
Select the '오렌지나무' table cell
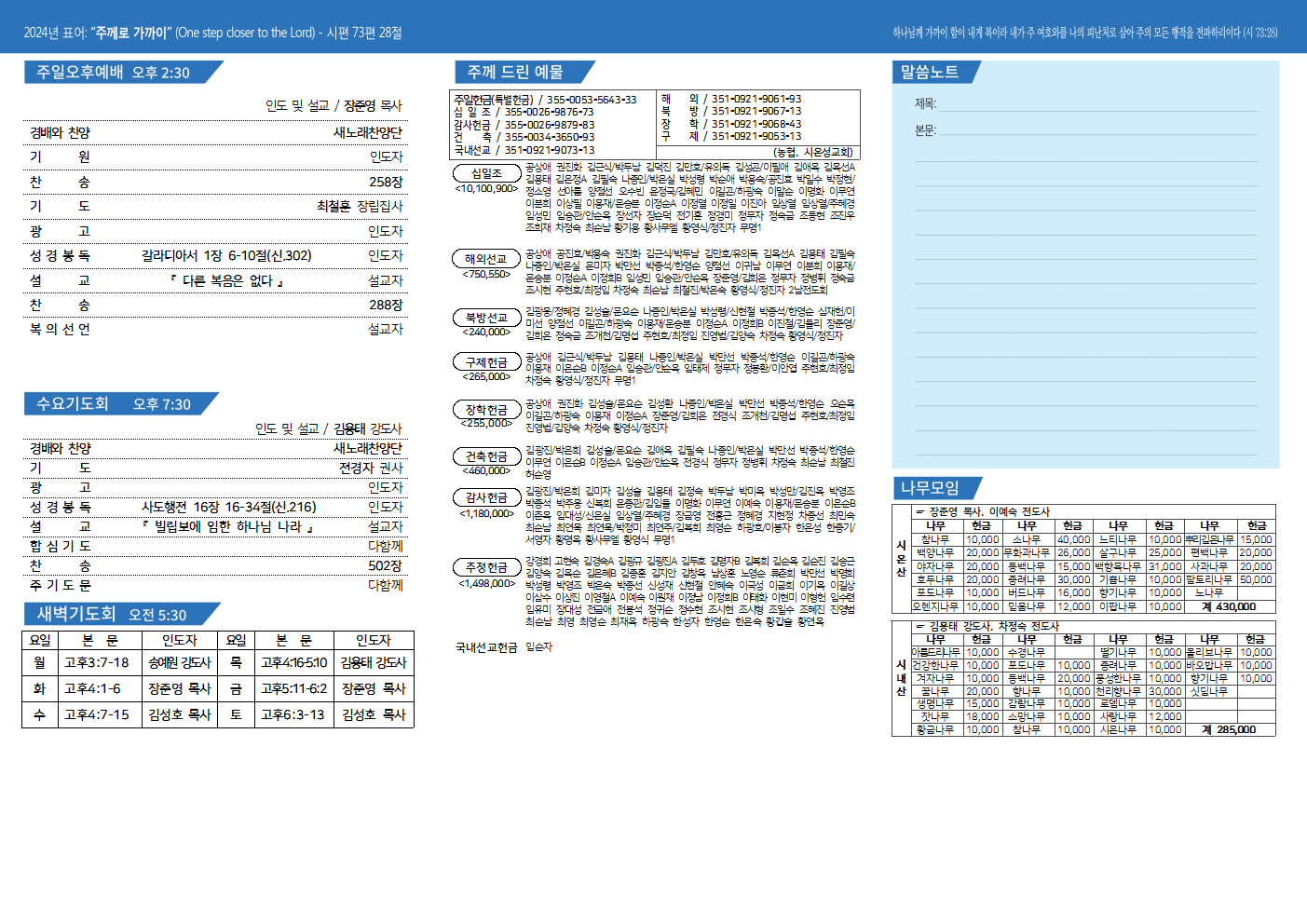(935, 606)
